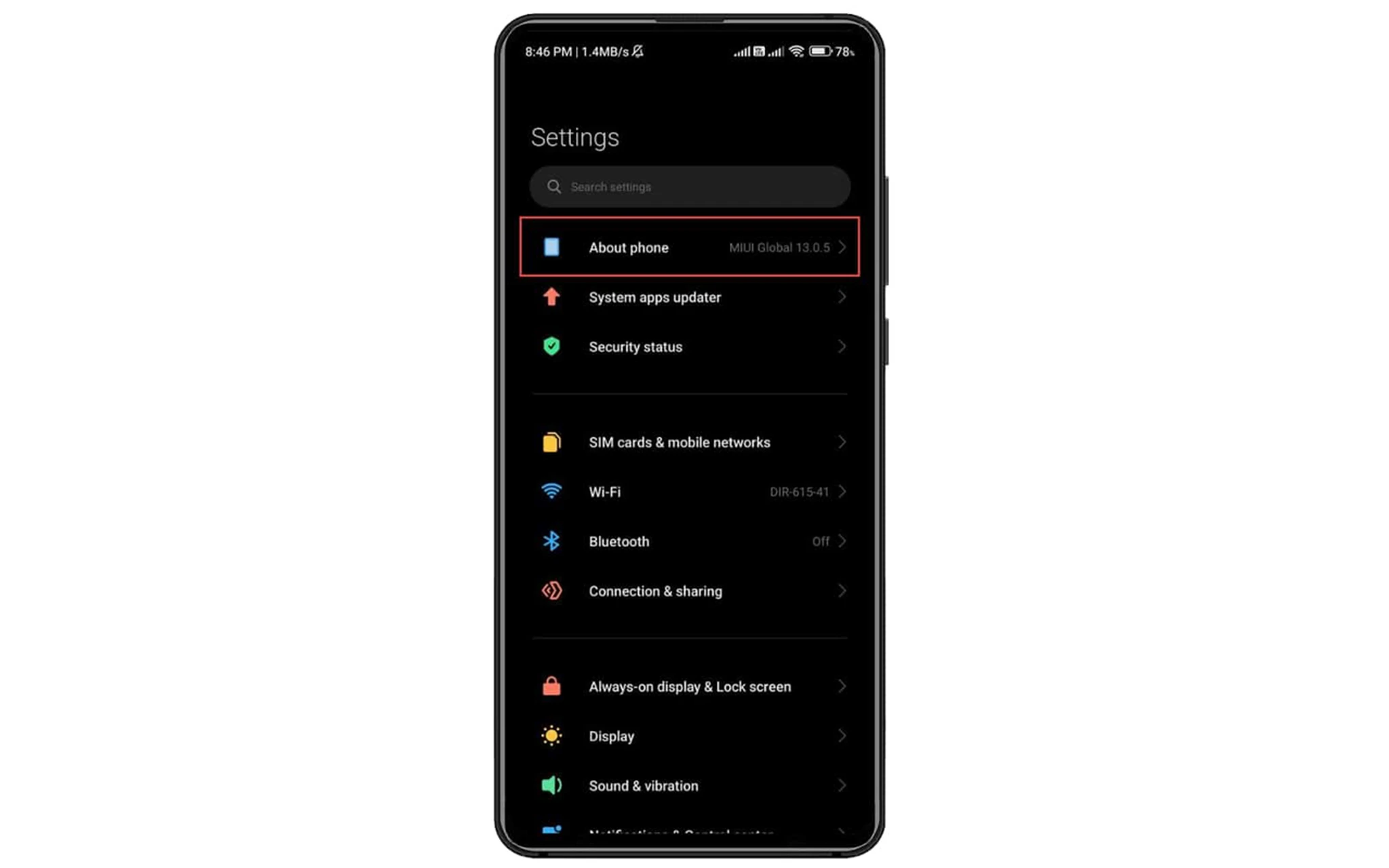Expand Bluetooth settings chevron
This screenshot has height=868, width=1389.
click(x=841, y=541)
